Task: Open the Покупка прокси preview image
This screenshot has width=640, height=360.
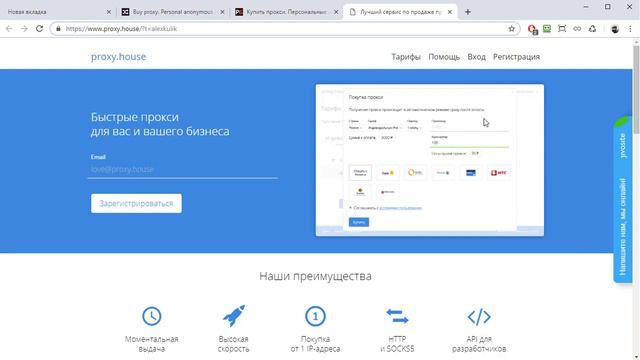Action: [x=429, y=160]
